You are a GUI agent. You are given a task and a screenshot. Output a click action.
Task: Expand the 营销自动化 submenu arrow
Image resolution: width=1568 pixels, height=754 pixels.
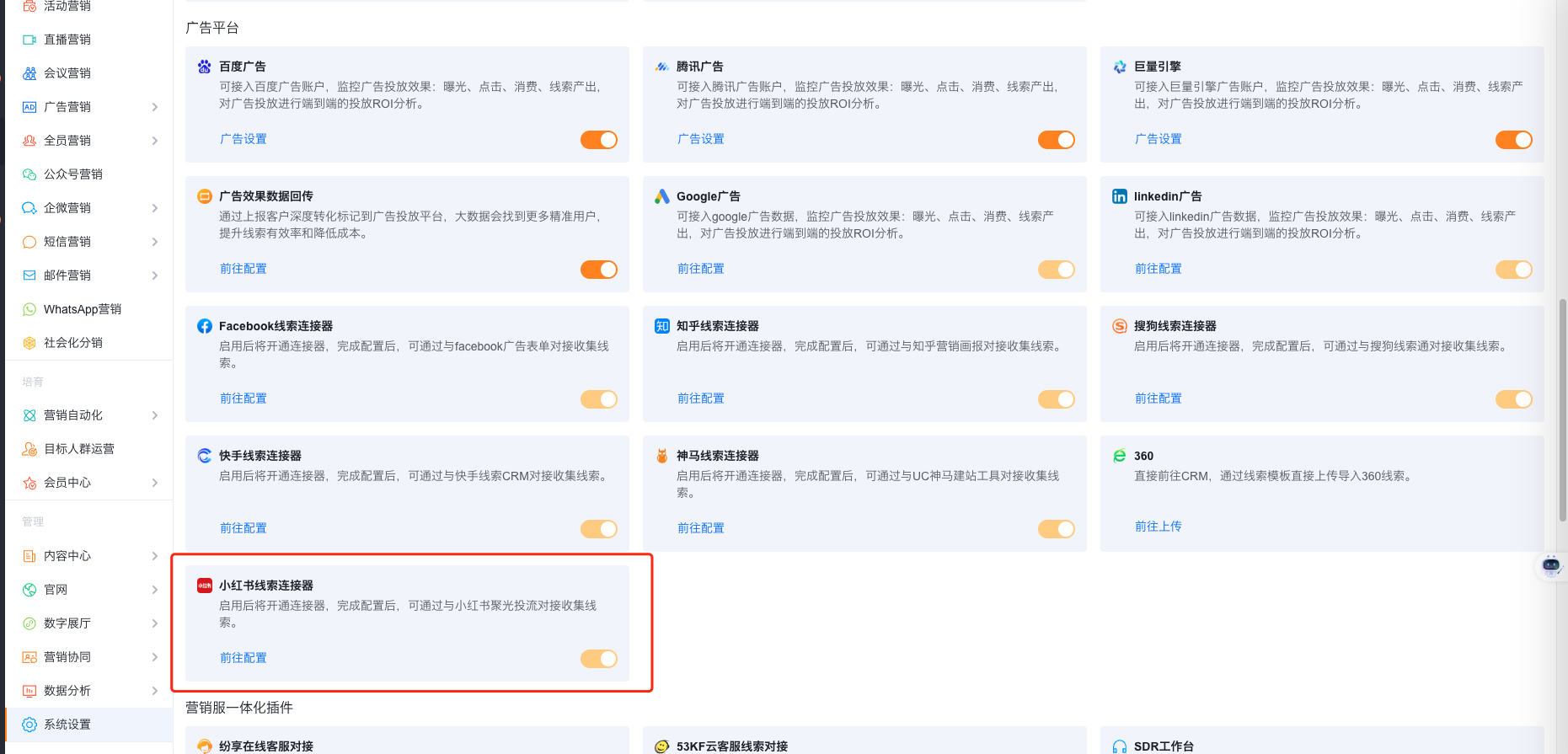click(x=155, y=415)
